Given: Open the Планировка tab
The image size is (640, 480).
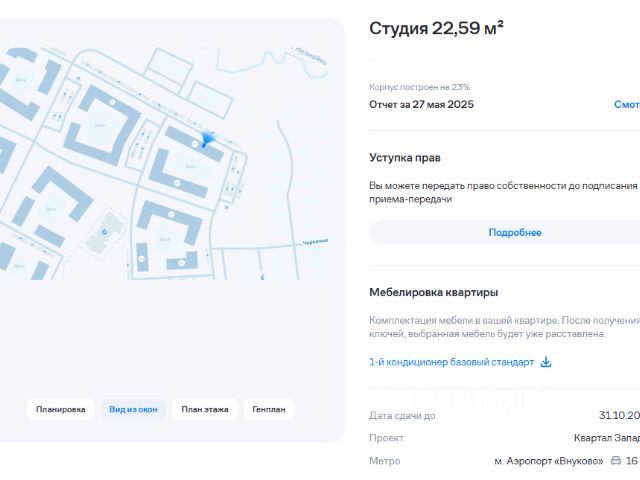Looking at the screenshot, I should click(x=61, y=409).
